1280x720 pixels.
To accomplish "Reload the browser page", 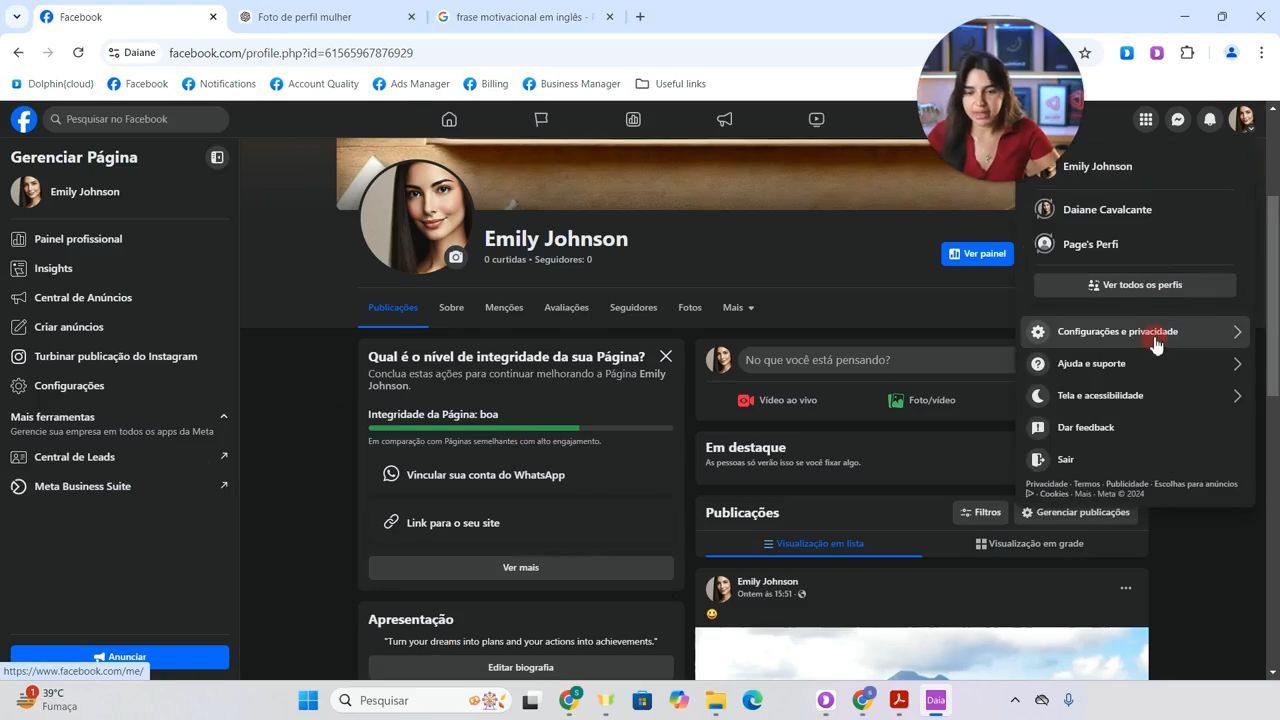I will [x=79, y=53].
